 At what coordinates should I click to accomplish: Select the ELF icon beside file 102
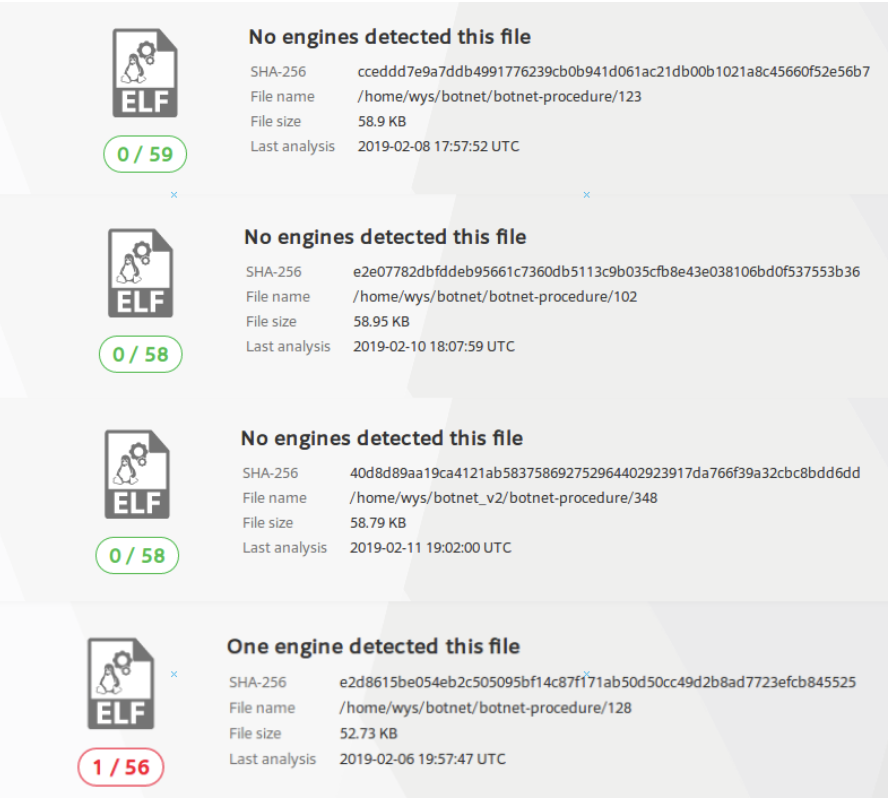pyautogui.click(x=141, y=273)
